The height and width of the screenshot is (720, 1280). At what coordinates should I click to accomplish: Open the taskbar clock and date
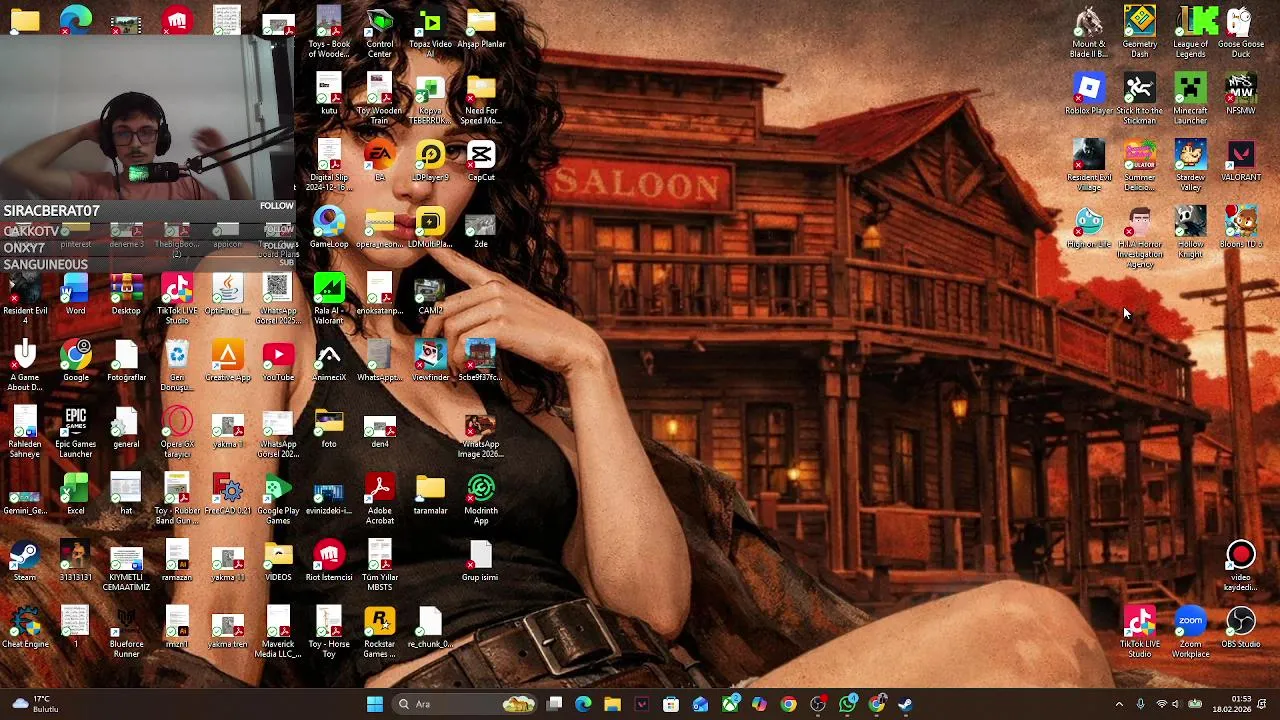tap(1231, 704)
